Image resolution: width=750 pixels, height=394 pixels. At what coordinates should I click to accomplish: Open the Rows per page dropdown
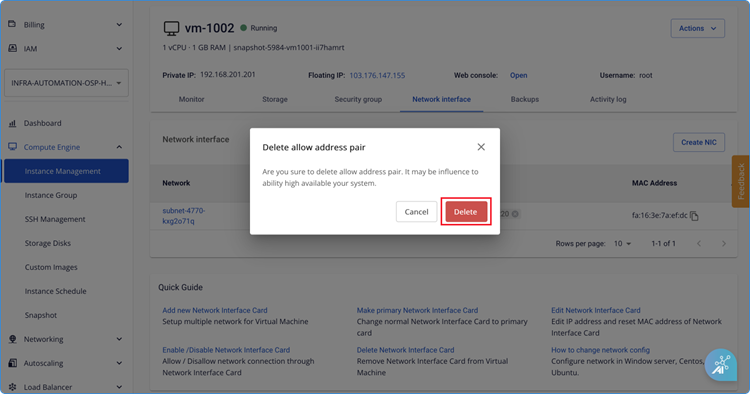[x=622, y=244]
